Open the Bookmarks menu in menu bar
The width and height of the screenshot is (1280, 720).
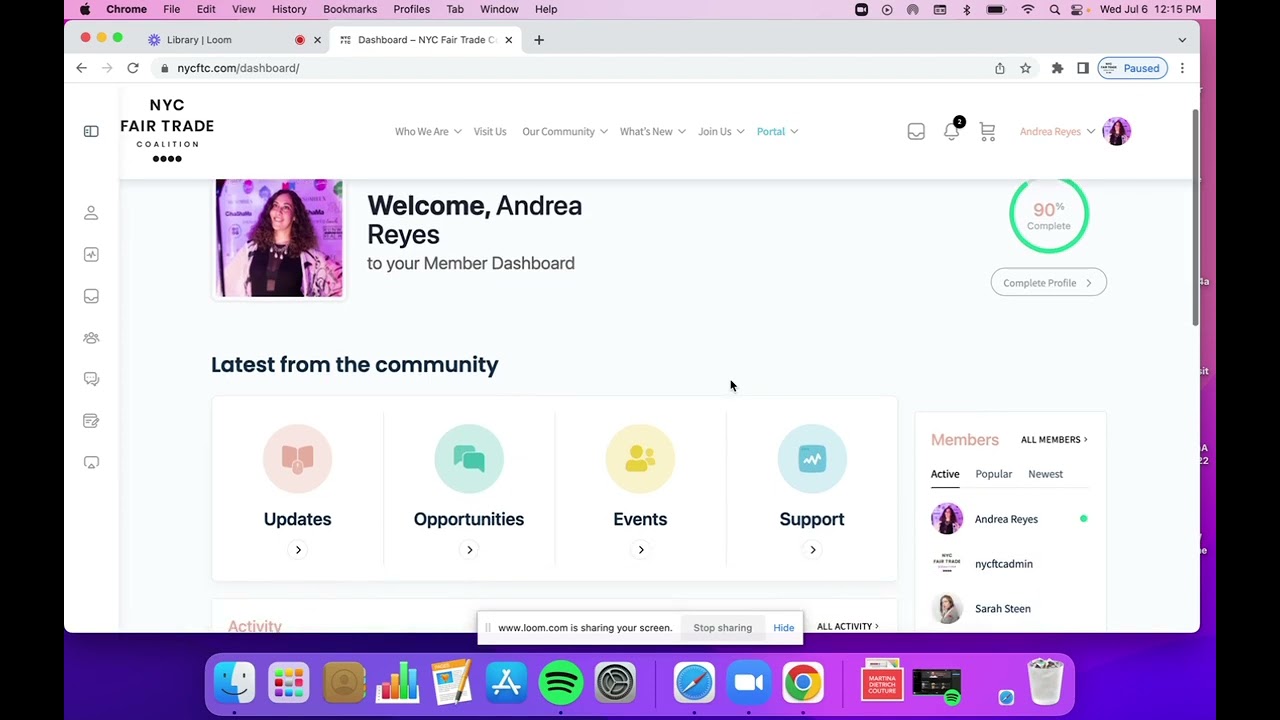350,9
